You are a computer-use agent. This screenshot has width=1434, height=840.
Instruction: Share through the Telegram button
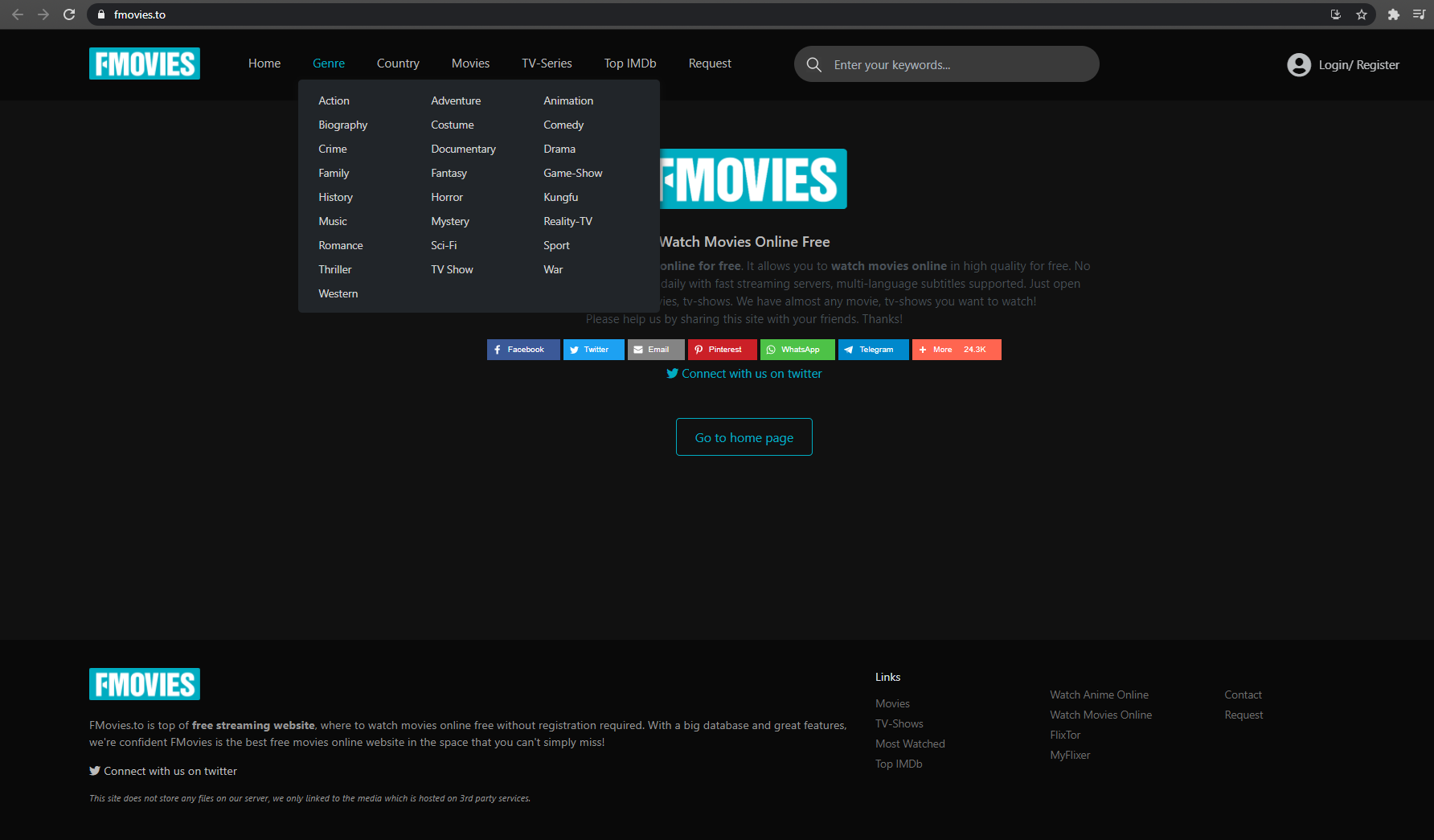pos(874,350)
